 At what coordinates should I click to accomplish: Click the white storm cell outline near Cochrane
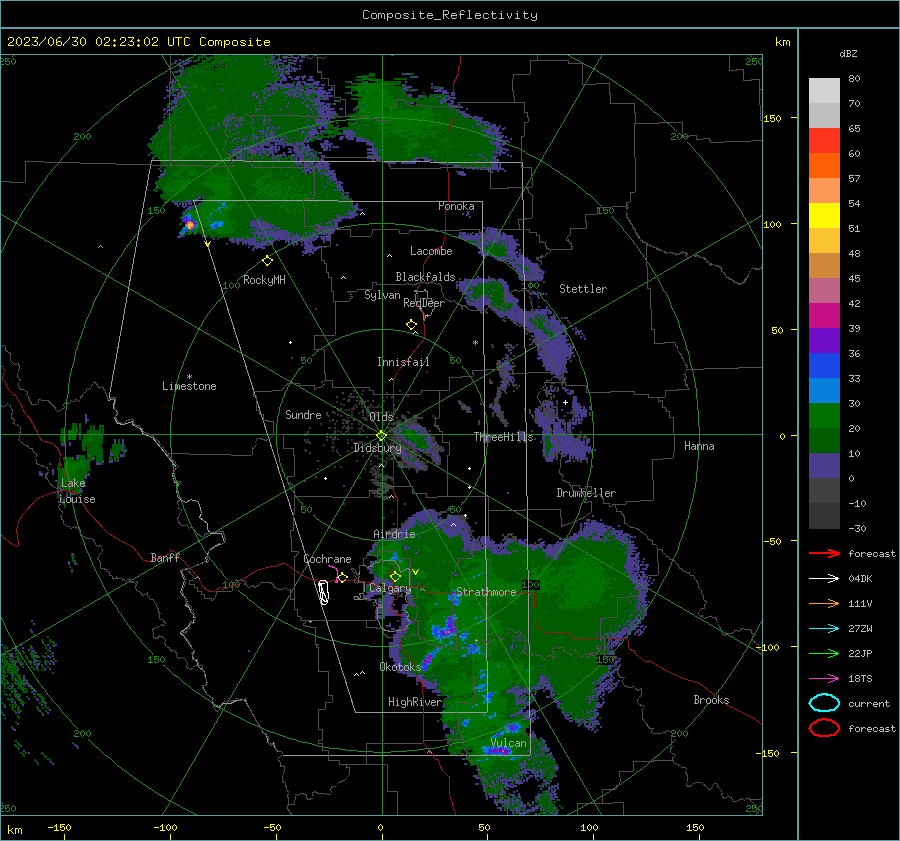[x=323, y=592]
